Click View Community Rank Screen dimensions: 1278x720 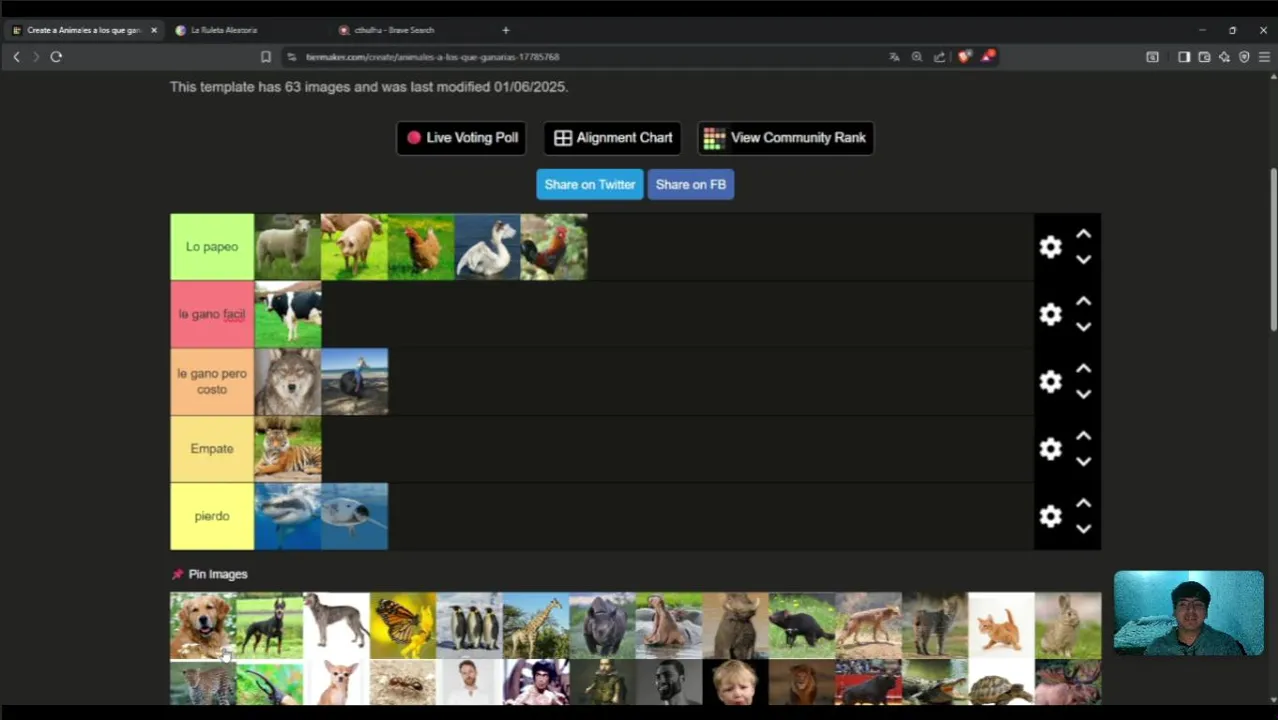click(x=786, y=138)
